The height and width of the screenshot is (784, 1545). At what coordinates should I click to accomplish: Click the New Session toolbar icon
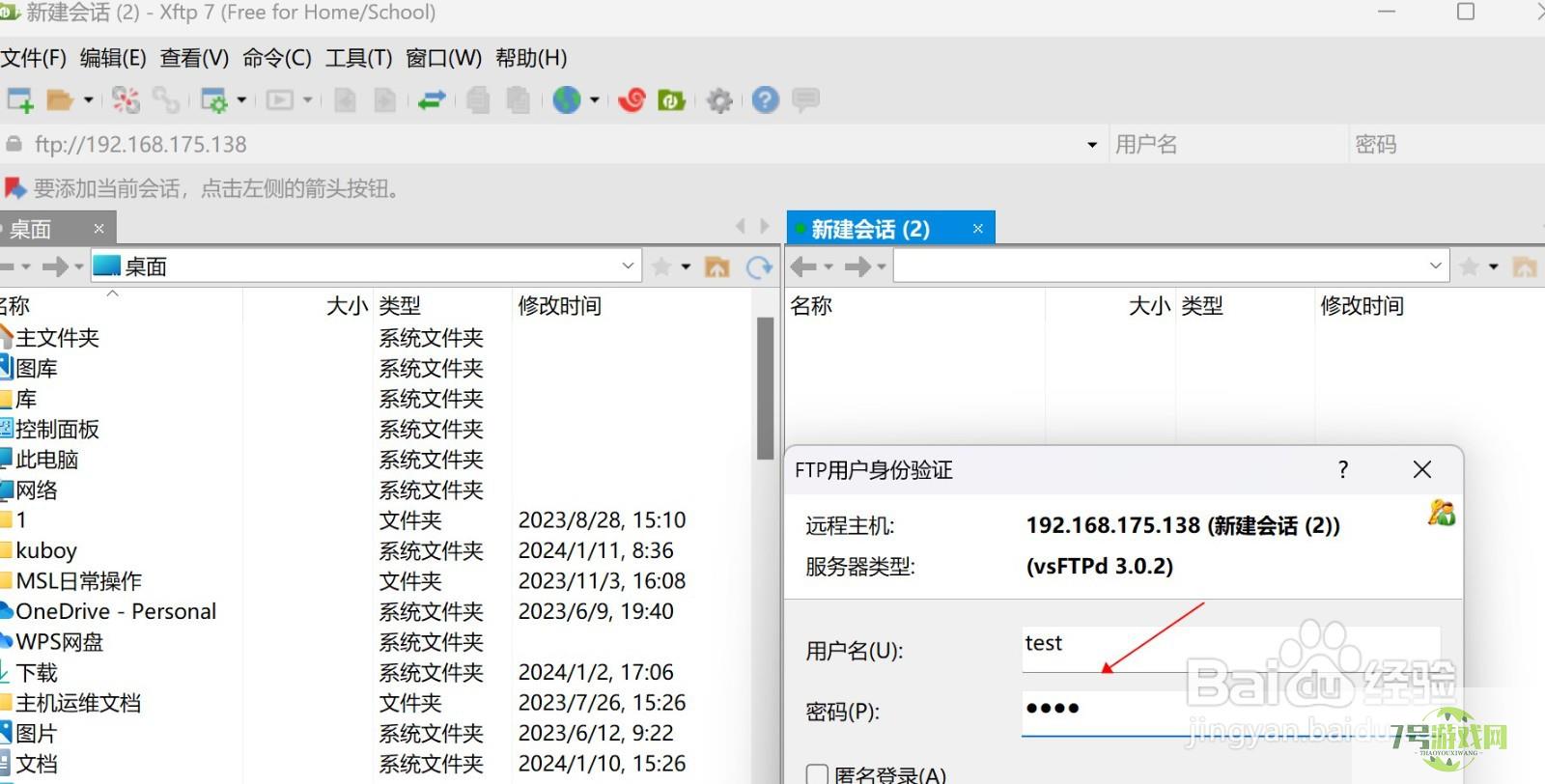coord(20,99)
